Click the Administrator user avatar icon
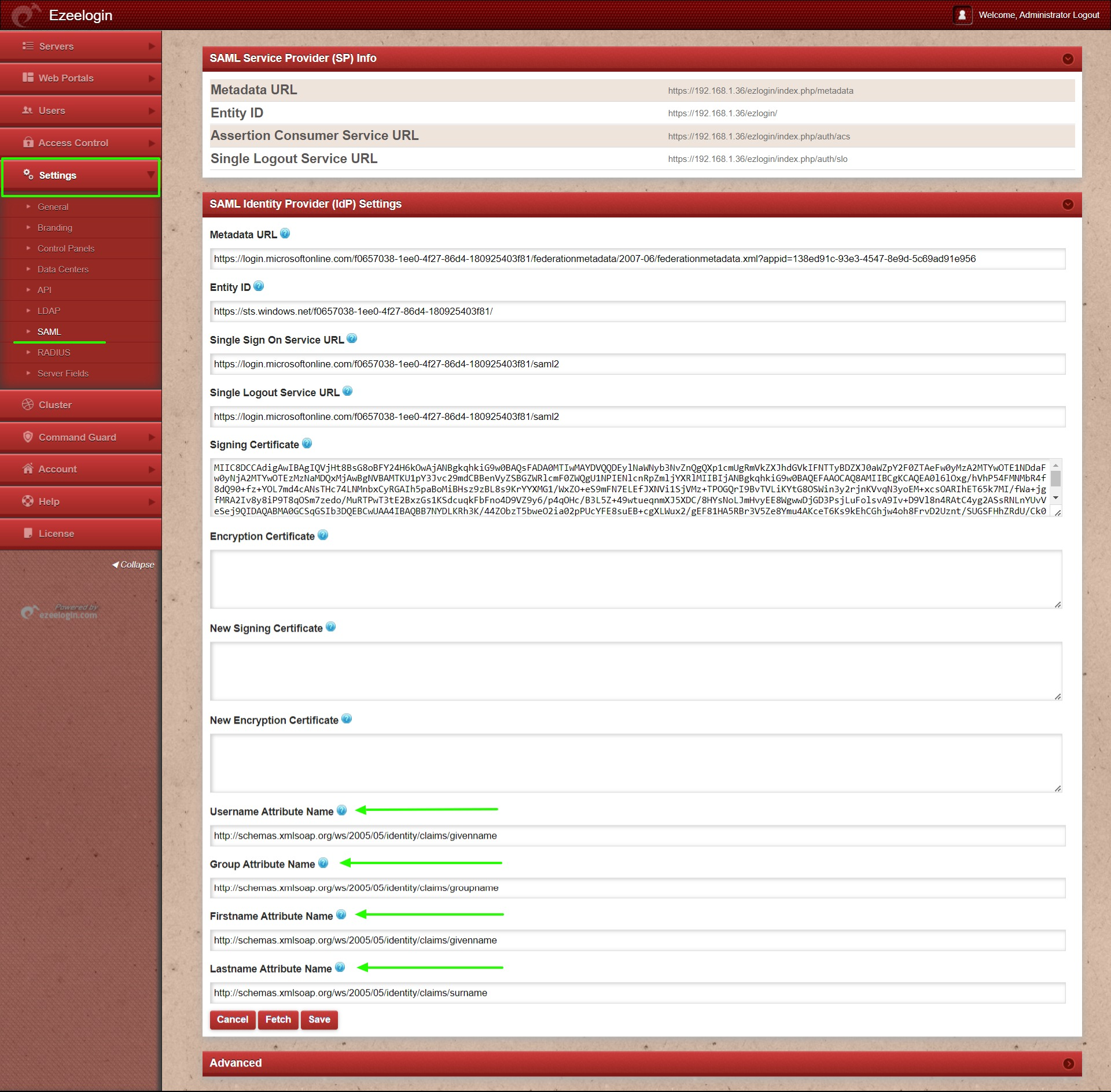1111x1092 pixels. (x=962, y=15)
